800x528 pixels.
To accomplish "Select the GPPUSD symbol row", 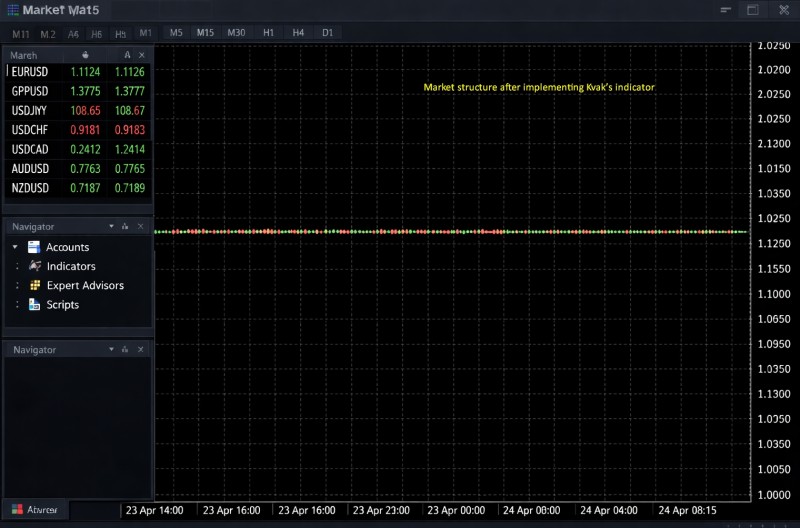I will click(x=79, y=91).
